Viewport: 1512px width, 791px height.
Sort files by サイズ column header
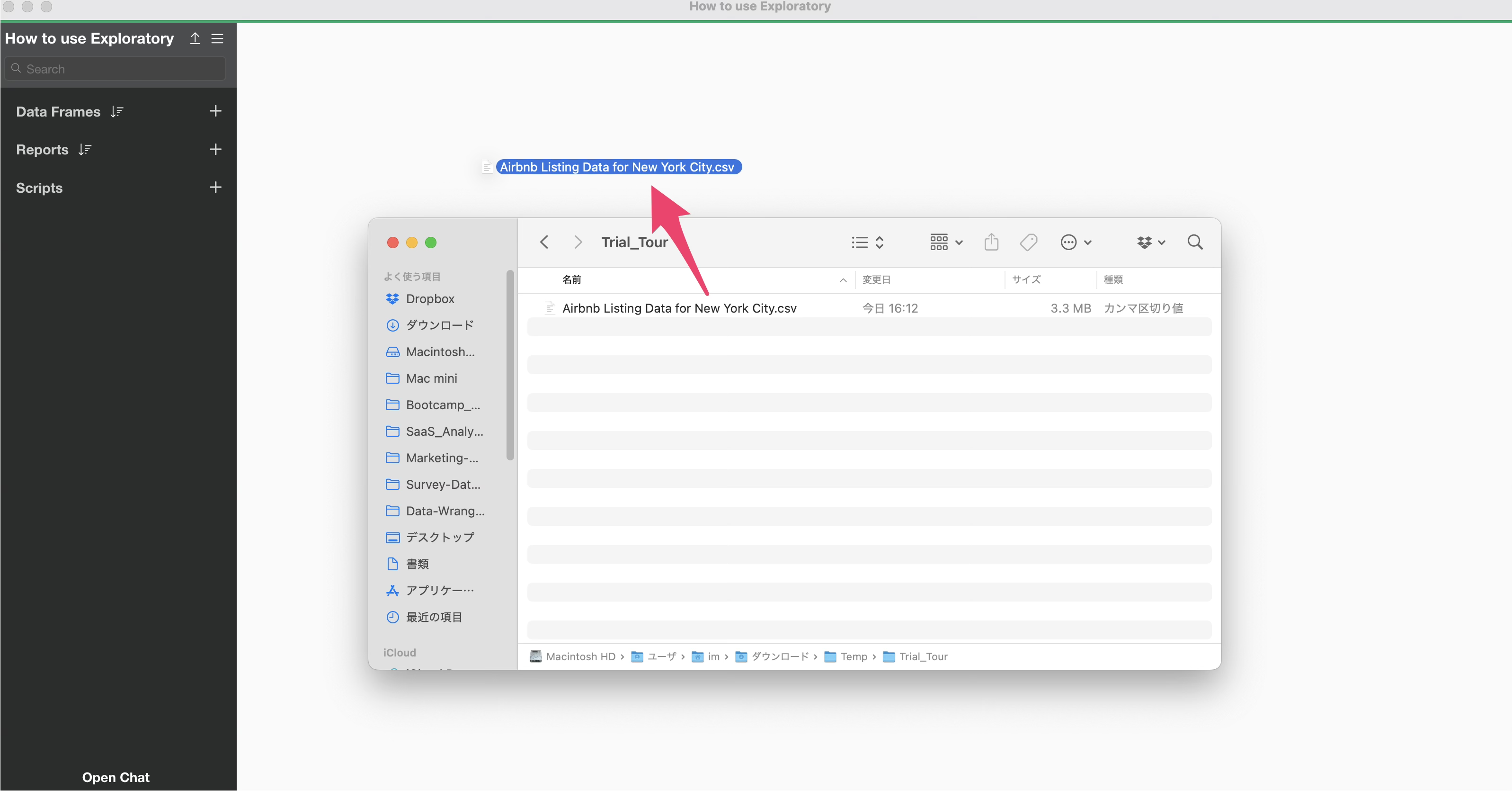coord(1026,279)
